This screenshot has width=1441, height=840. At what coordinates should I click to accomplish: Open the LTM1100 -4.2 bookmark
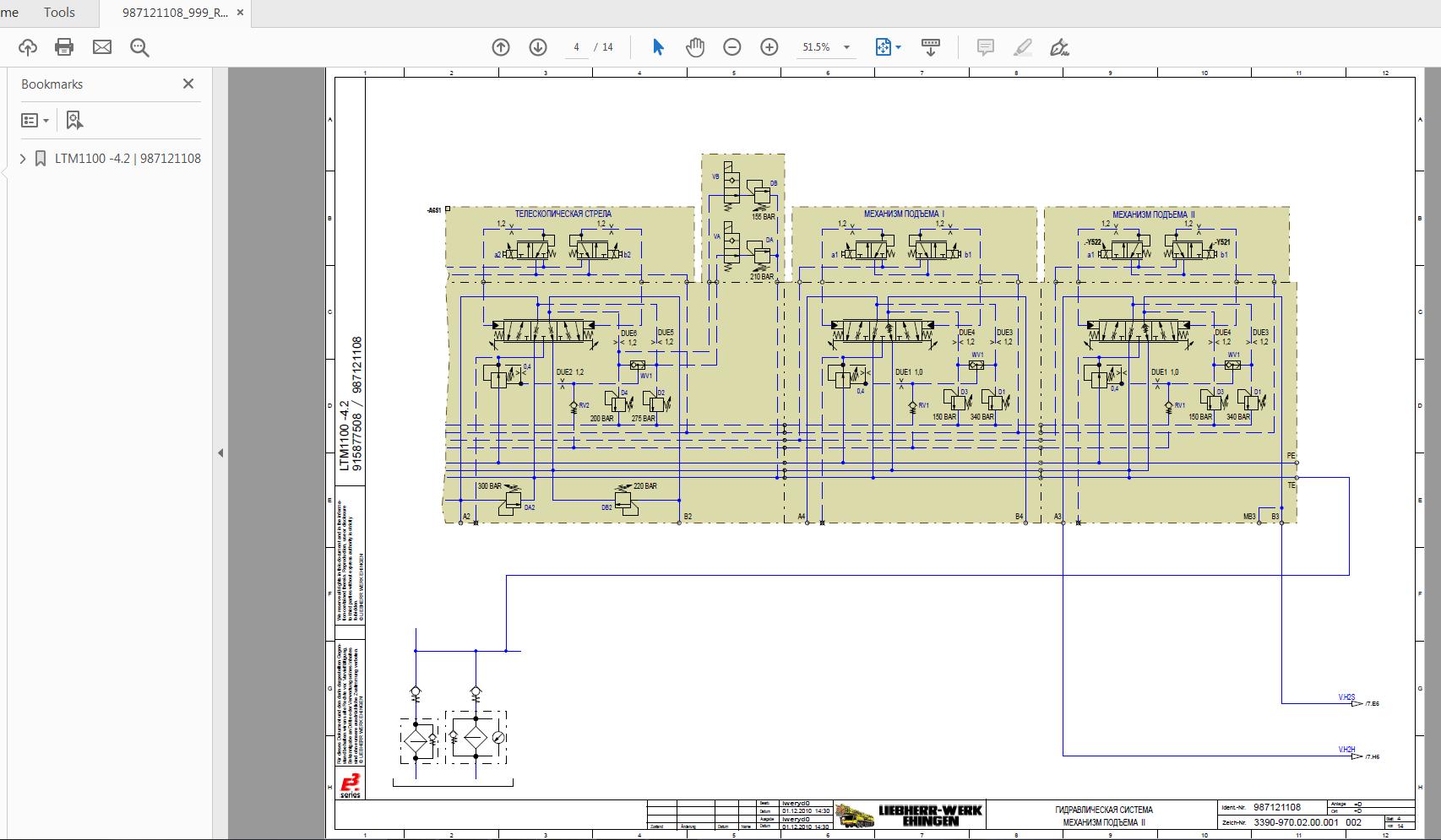coord(128,158)
